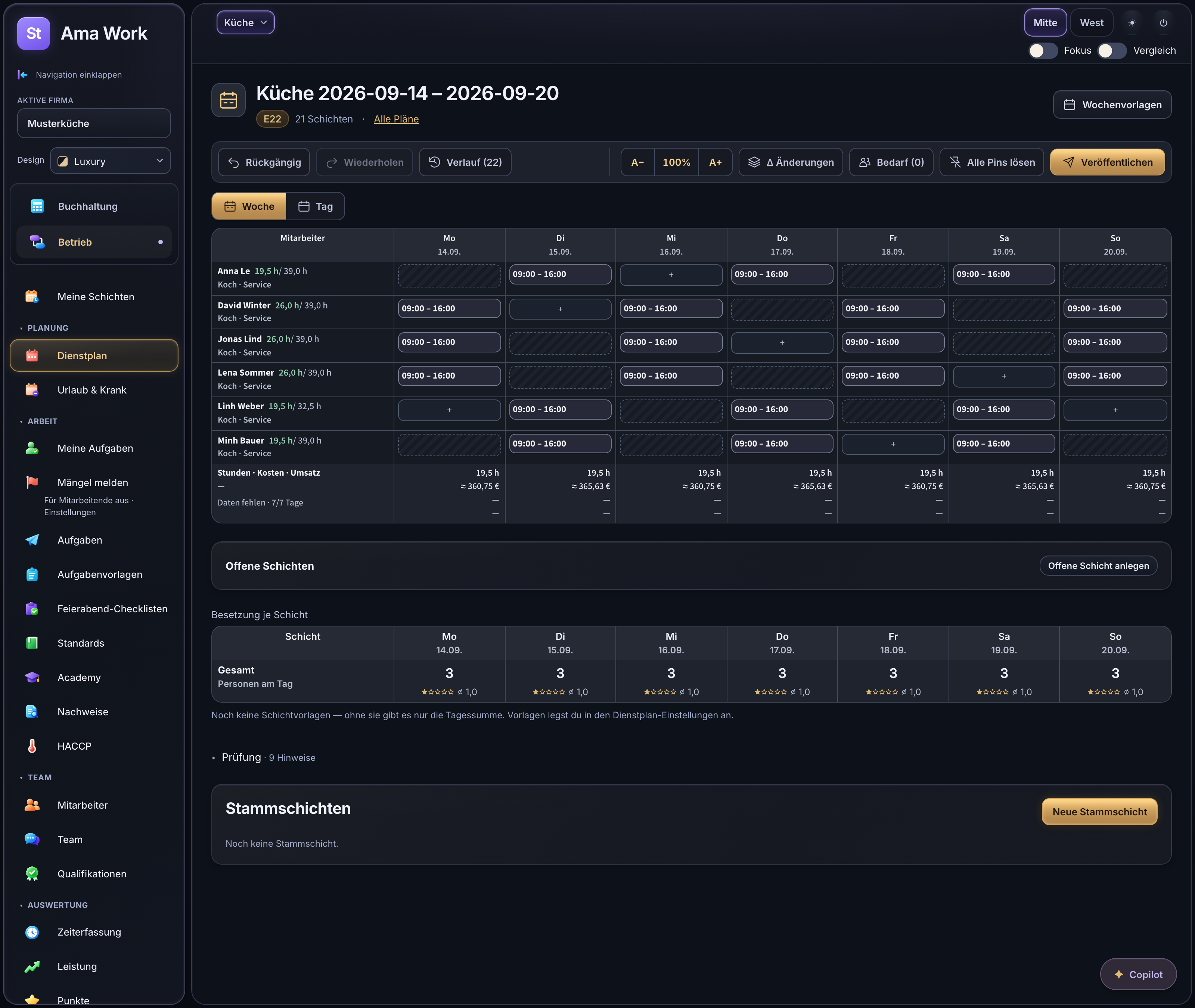Open Bedarf (0)

coord(891,162)
